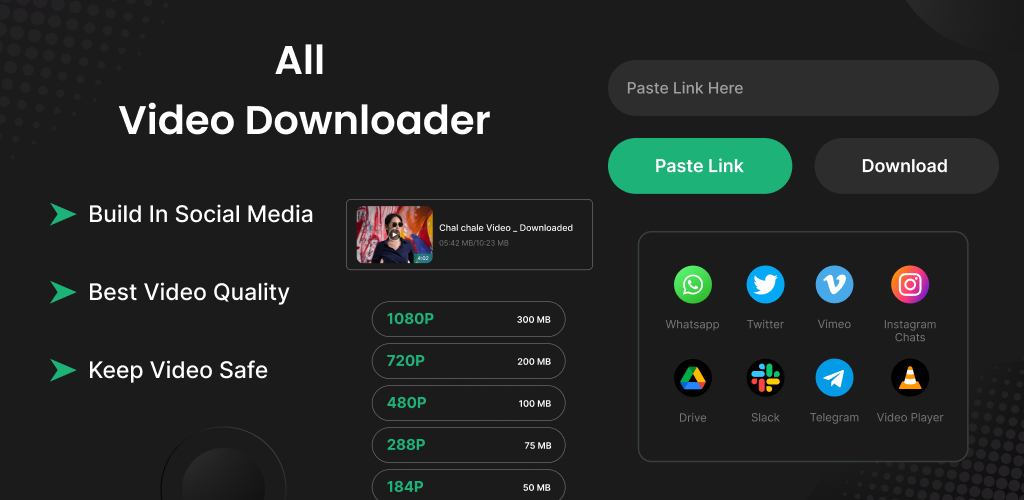Open the Chal chale Video downloaded item
Screen dimensions: 1024x500
[x=469, y=234]
